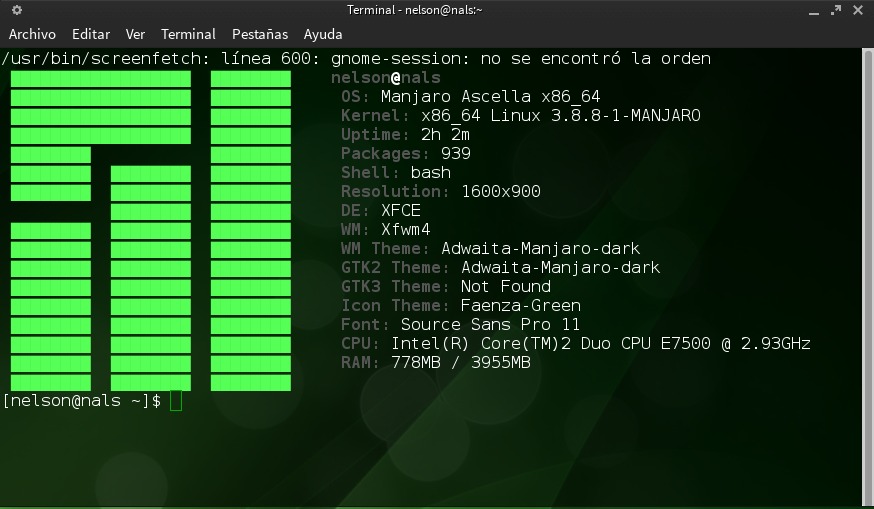Open the Ayuda menu
The image size is (874, 509).
323,34
